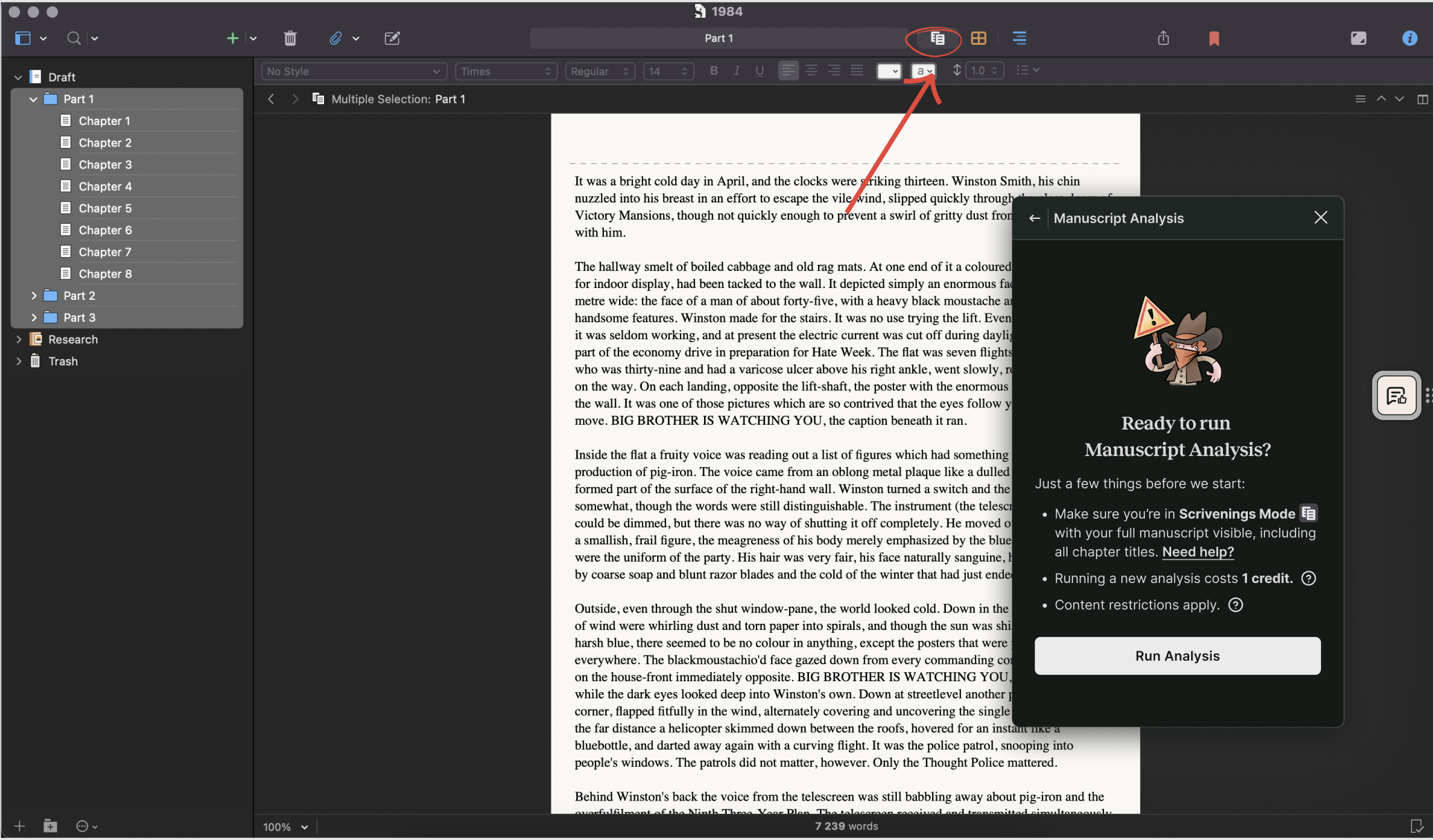Open the Share/Compile icon
Screen dimensions: 1433x840
1164,39
